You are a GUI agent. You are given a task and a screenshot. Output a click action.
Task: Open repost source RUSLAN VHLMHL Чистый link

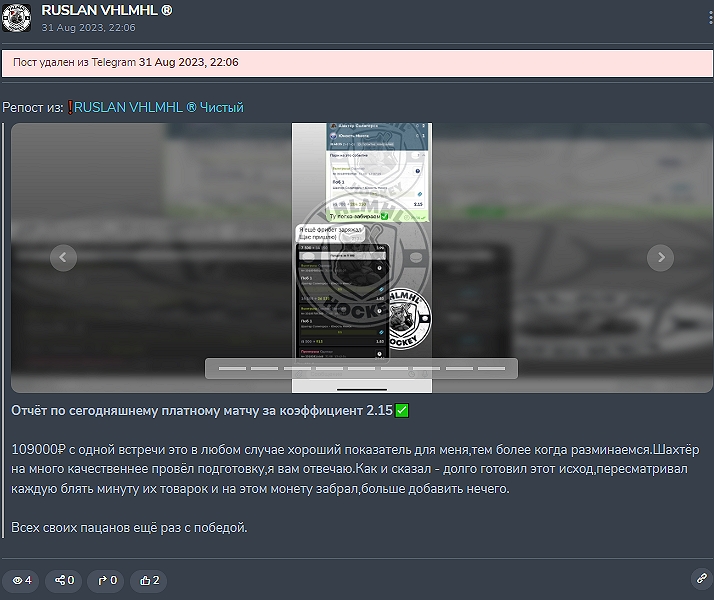pos(158,107)
